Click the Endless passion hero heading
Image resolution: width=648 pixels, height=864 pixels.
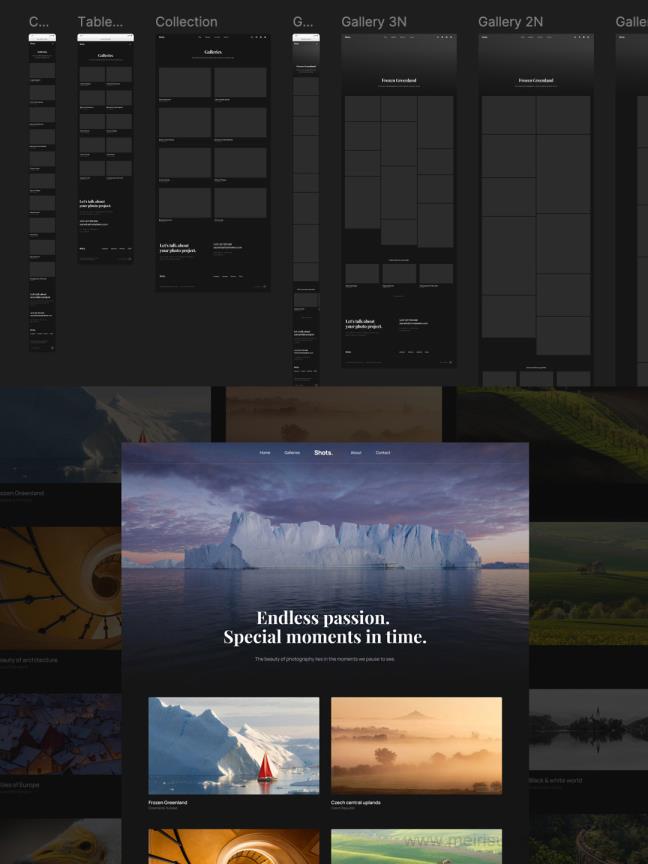[324, 627]
